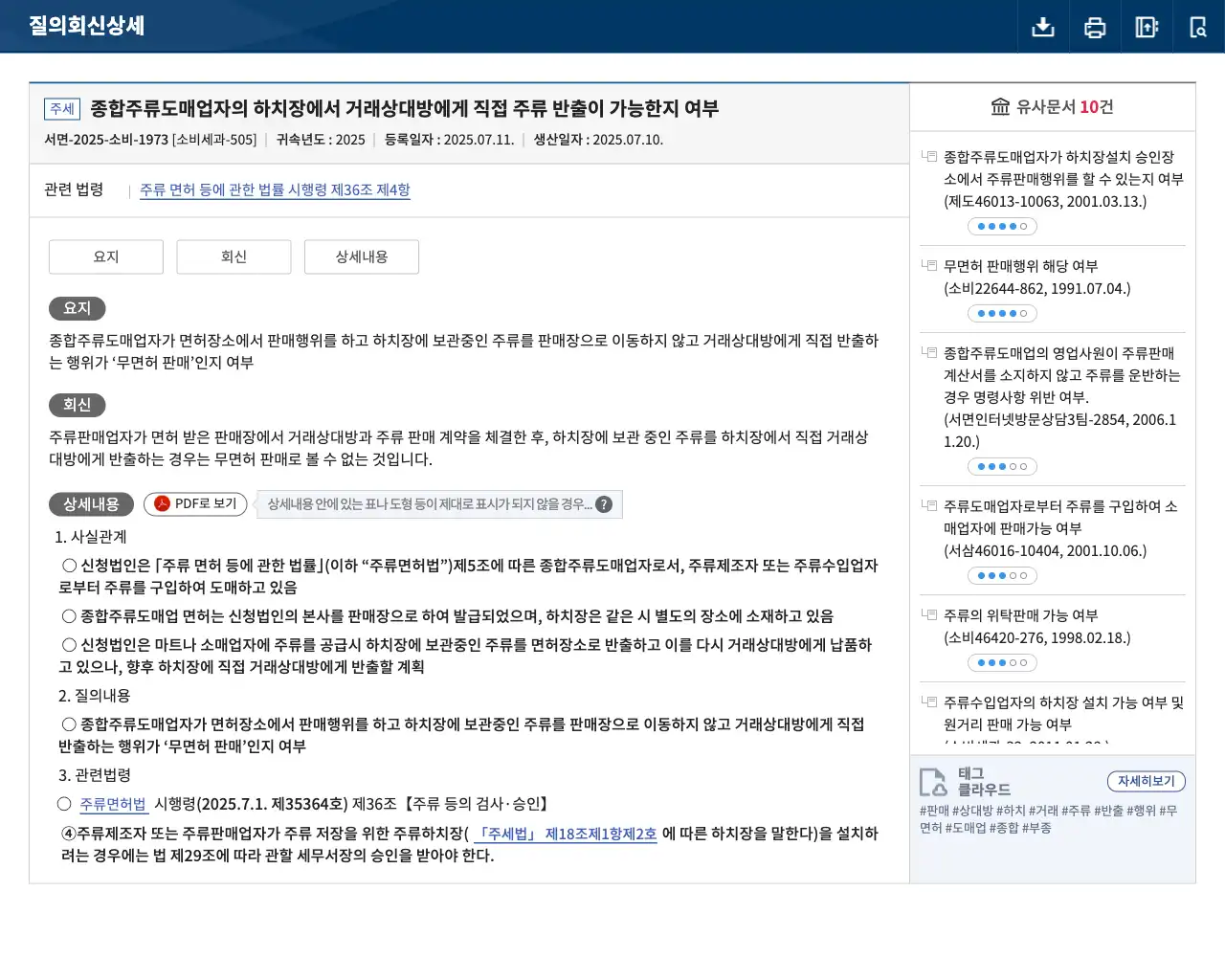Click similarity dots under 제도46013-10063 document
Viewport: 1225px width, 980px height.
(x=1002, y=227)
